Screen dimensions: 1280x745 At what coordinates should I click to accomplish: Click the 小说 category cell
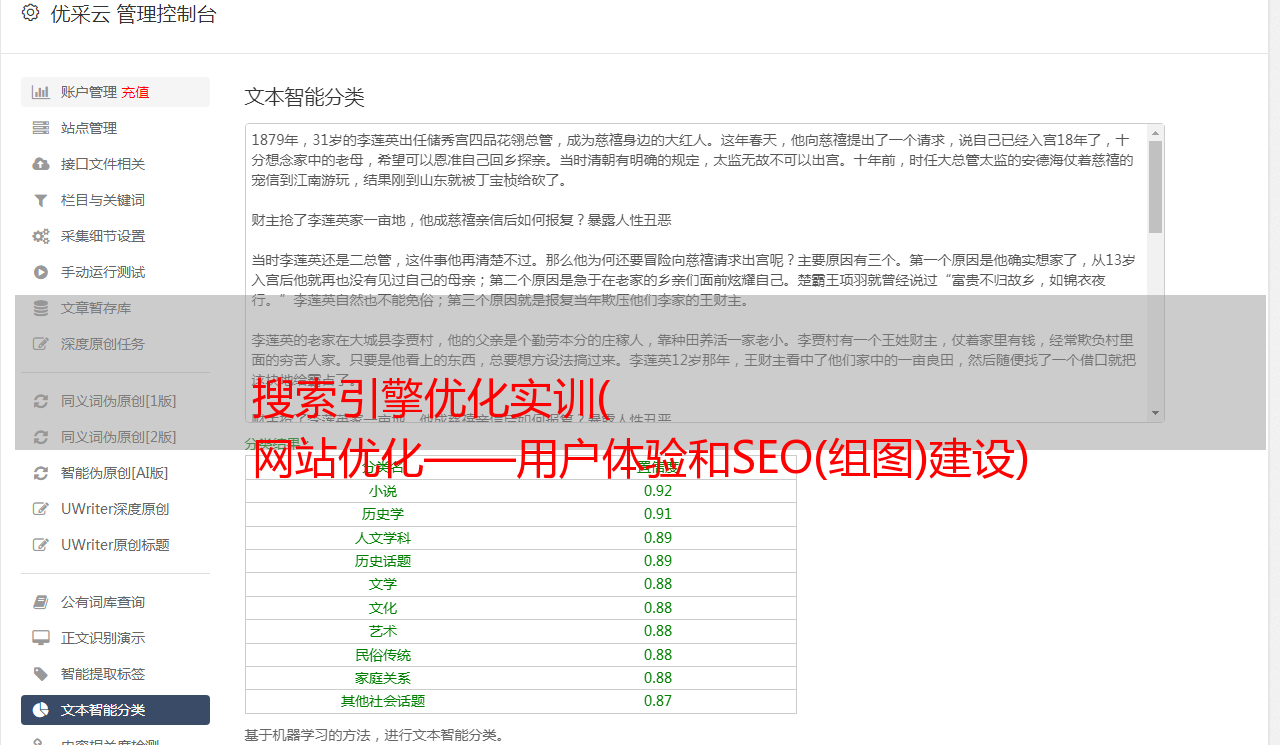383,491
